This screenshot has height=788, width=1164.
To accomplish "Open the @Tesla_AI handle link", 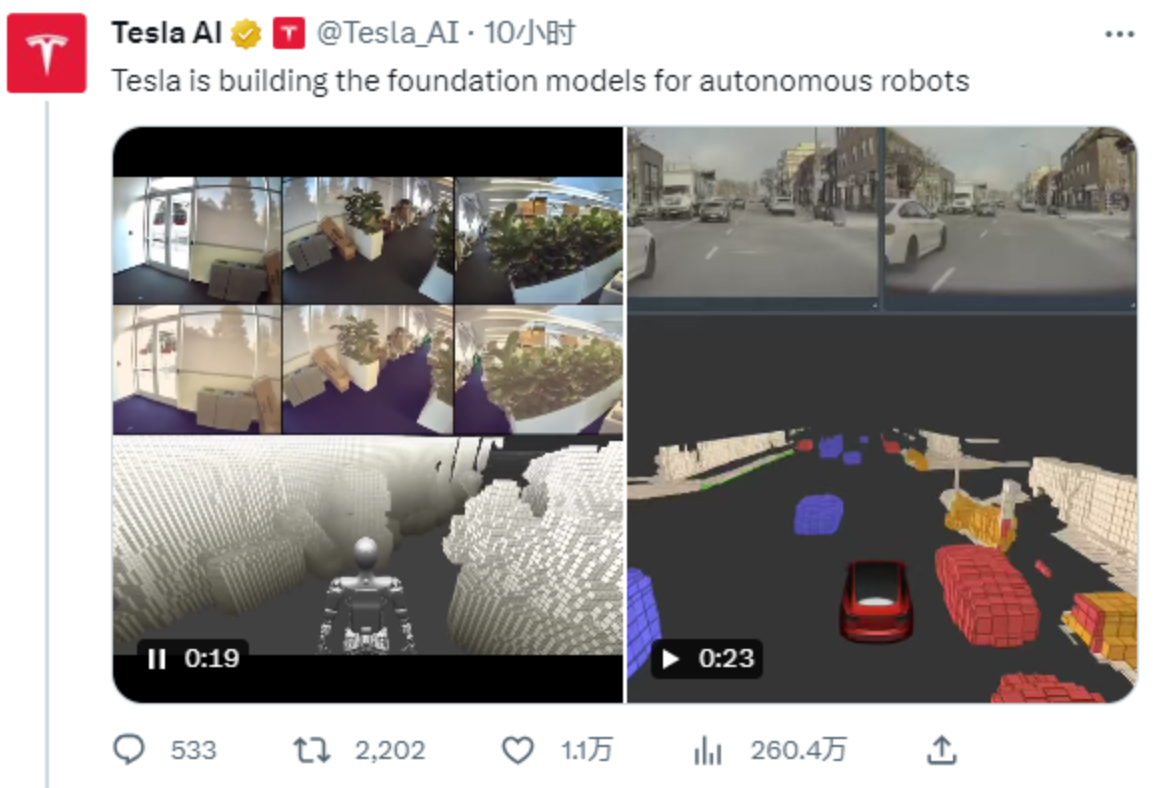I will [388, 33].
